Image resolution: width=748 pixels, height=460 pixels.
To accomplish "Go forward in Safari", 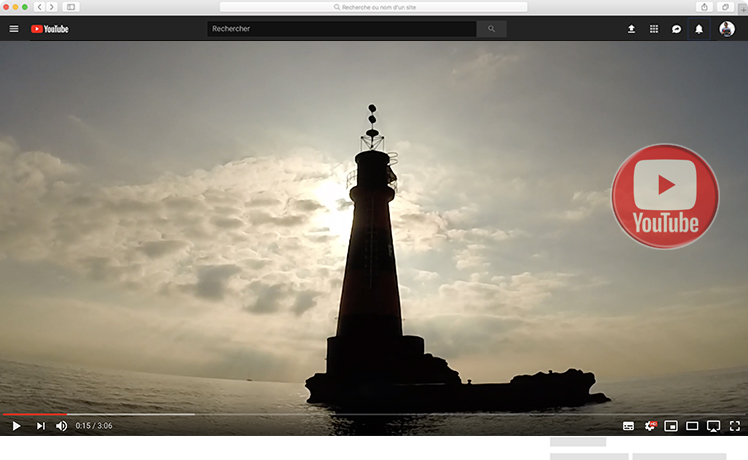I will click(x=52, y=7).
